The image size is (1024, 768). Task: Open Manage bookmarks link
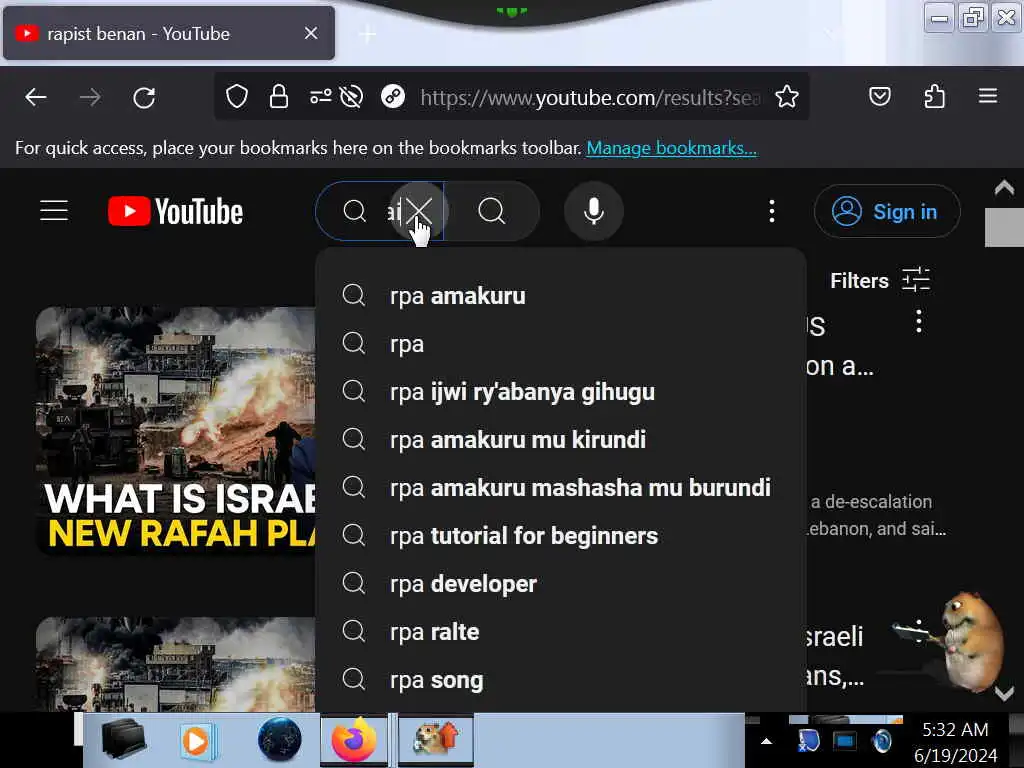click(671, 148)
